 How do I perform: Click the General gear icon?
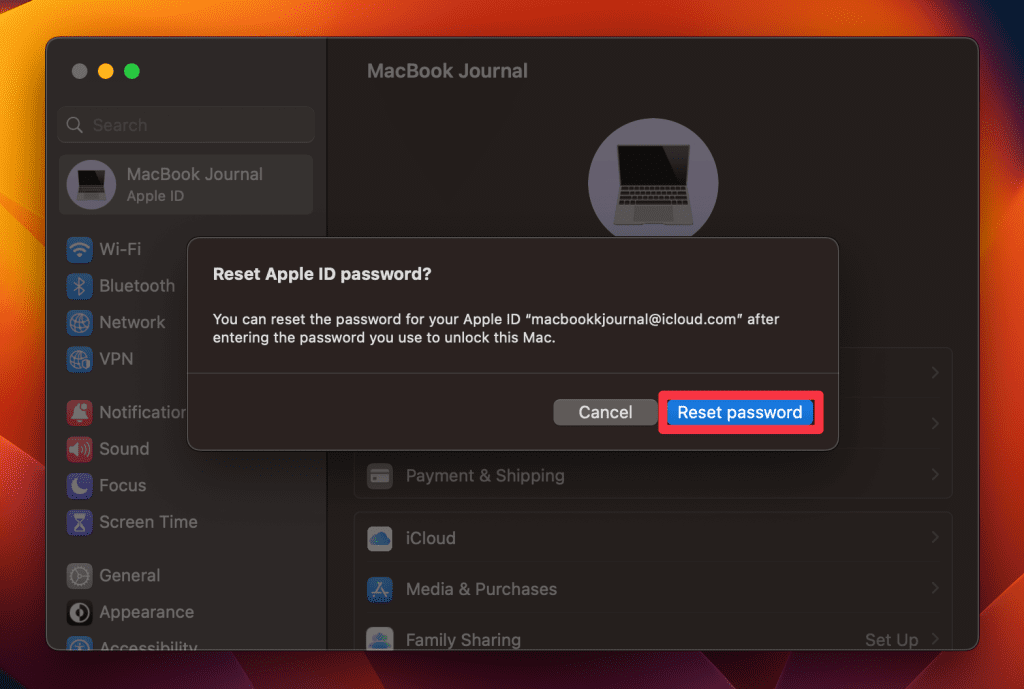tap(80, 575)
